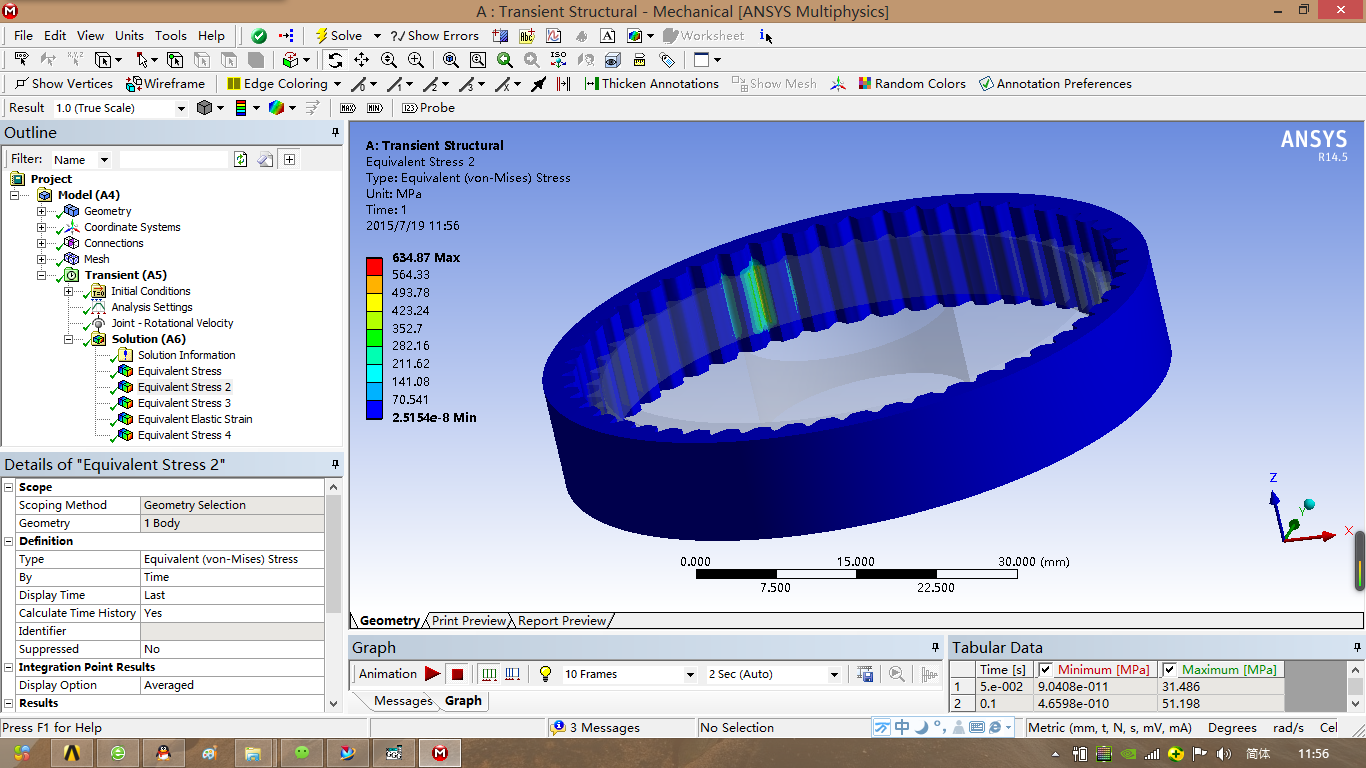
Task: Select the Pan view tool
Action: [361, 60]
